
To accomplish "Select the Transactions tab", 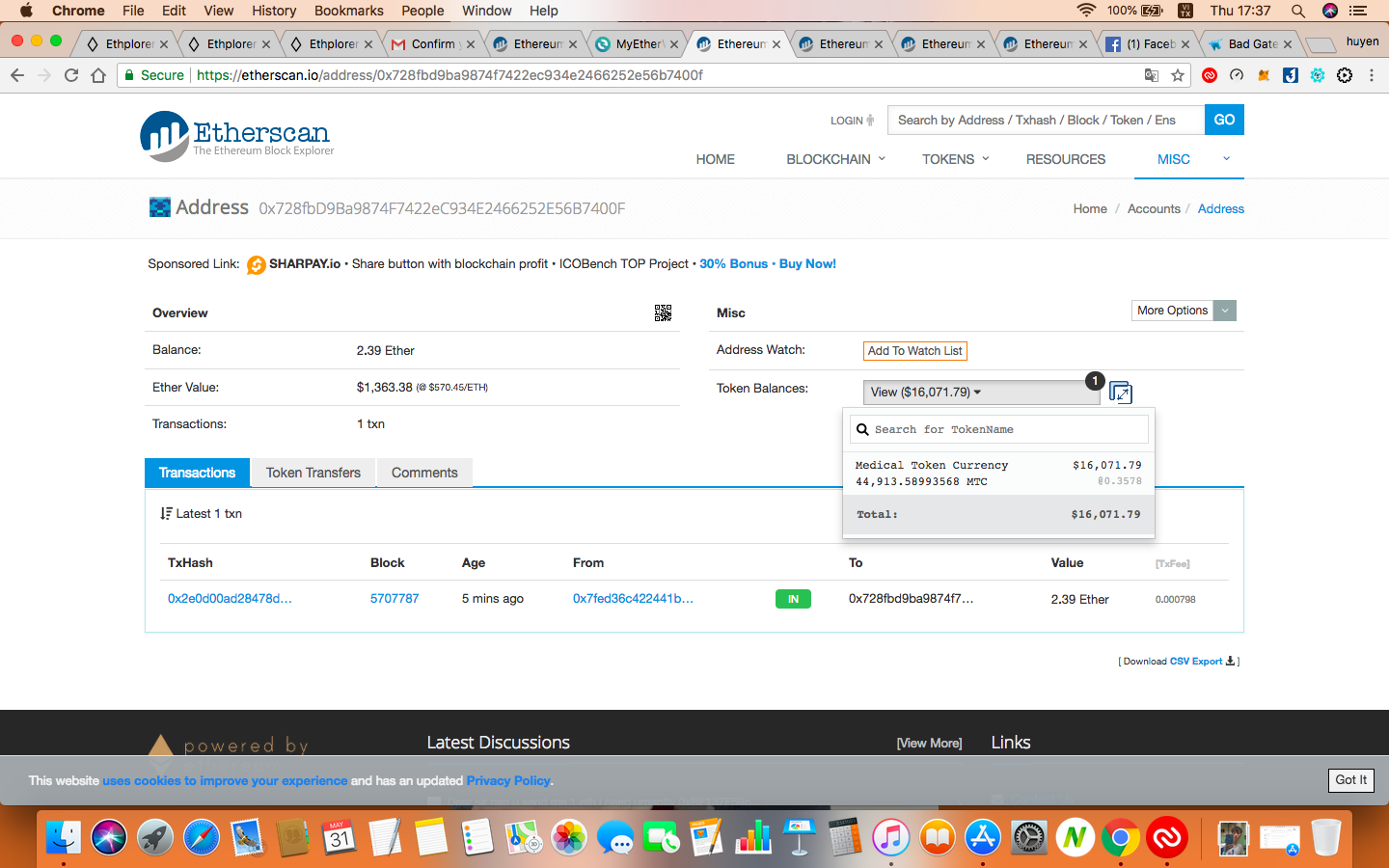I will tap(197, 473).
